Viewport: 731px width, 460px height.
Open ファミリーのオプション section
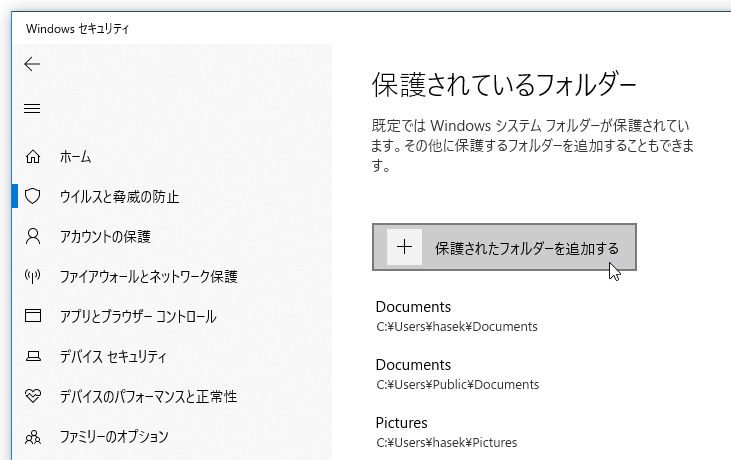point(114,437)
